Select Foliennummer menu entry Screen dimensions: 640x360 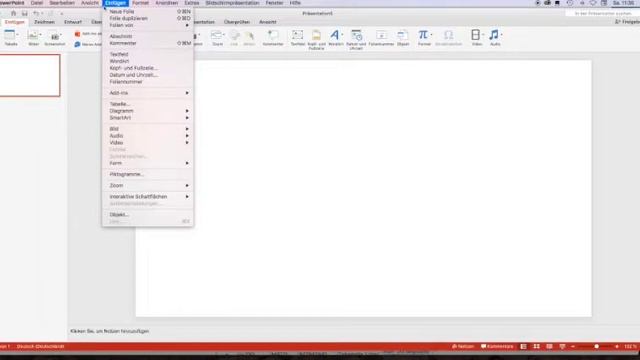[x=148, y=82]
